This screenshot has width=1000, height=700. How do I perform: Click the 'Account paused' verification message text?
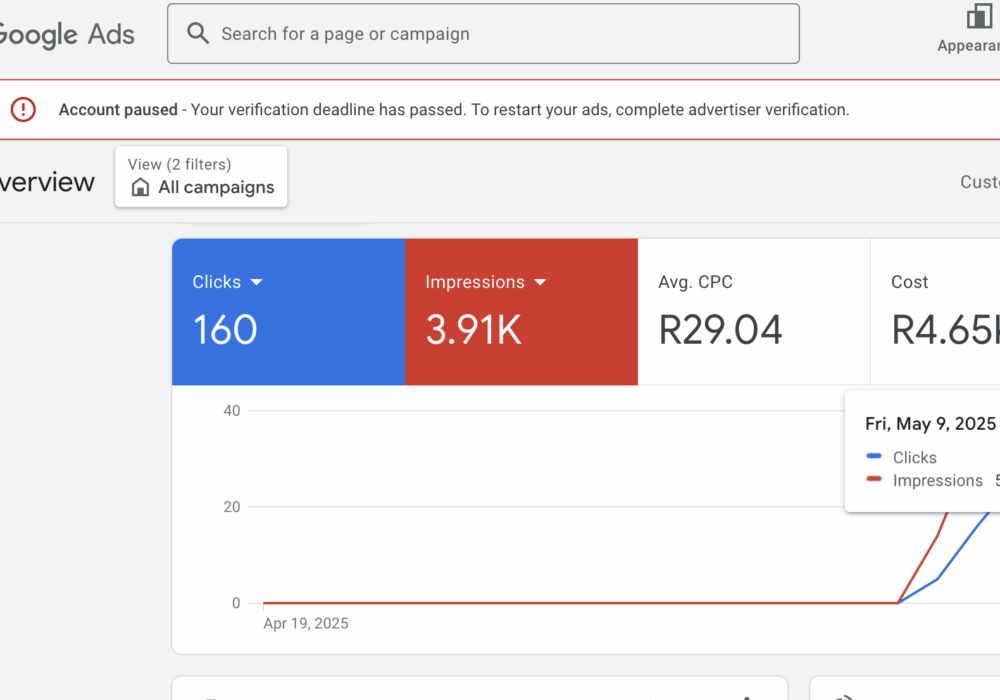(453, 110)
